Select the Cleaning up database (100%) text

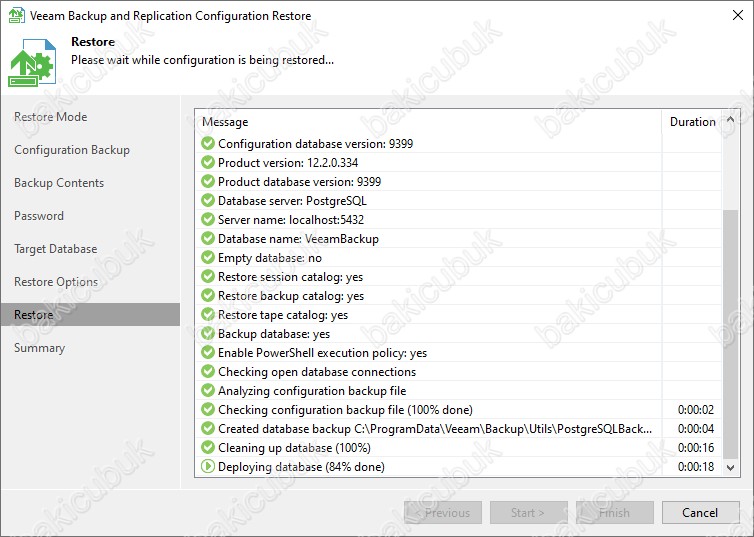click(x=294, y=448)
